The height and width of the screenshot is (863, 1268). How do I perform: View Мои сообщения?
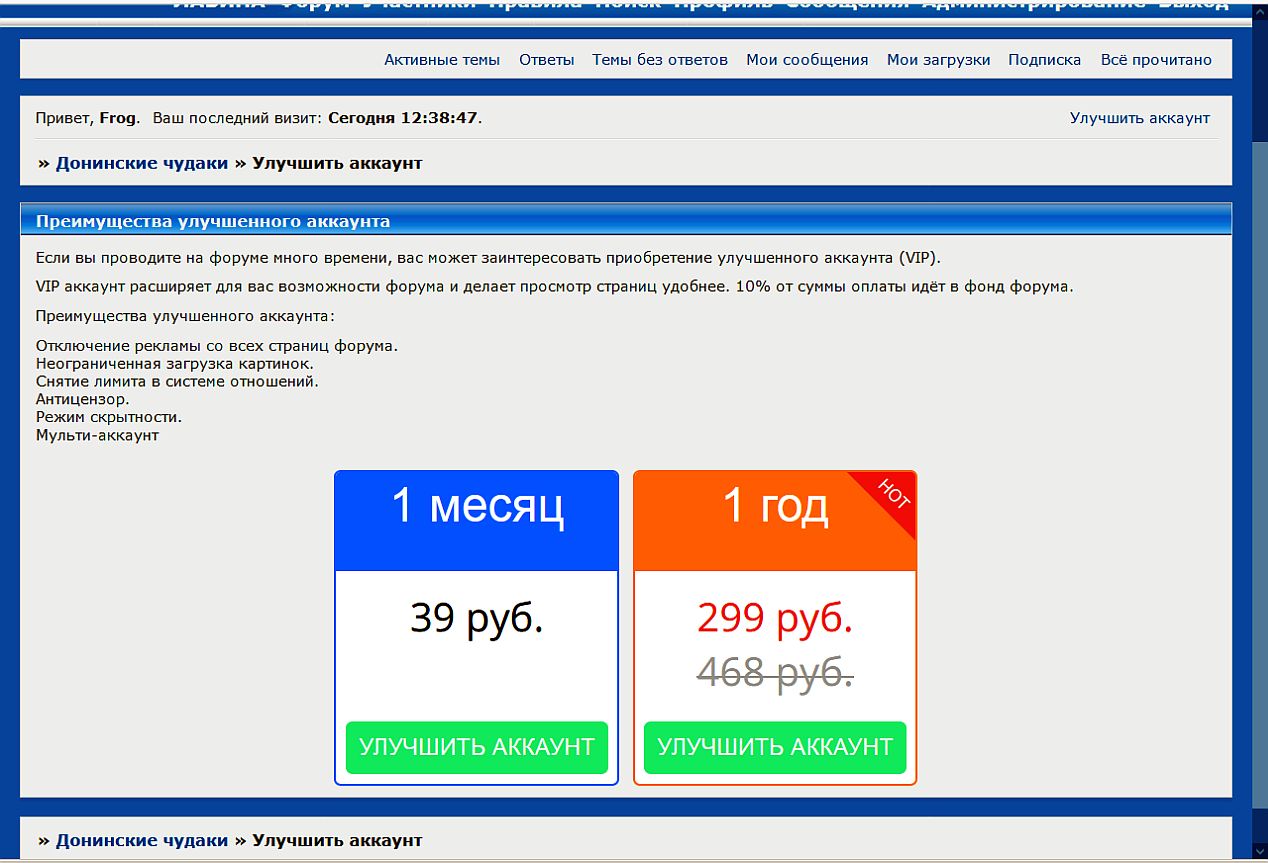tap(806, 60)
